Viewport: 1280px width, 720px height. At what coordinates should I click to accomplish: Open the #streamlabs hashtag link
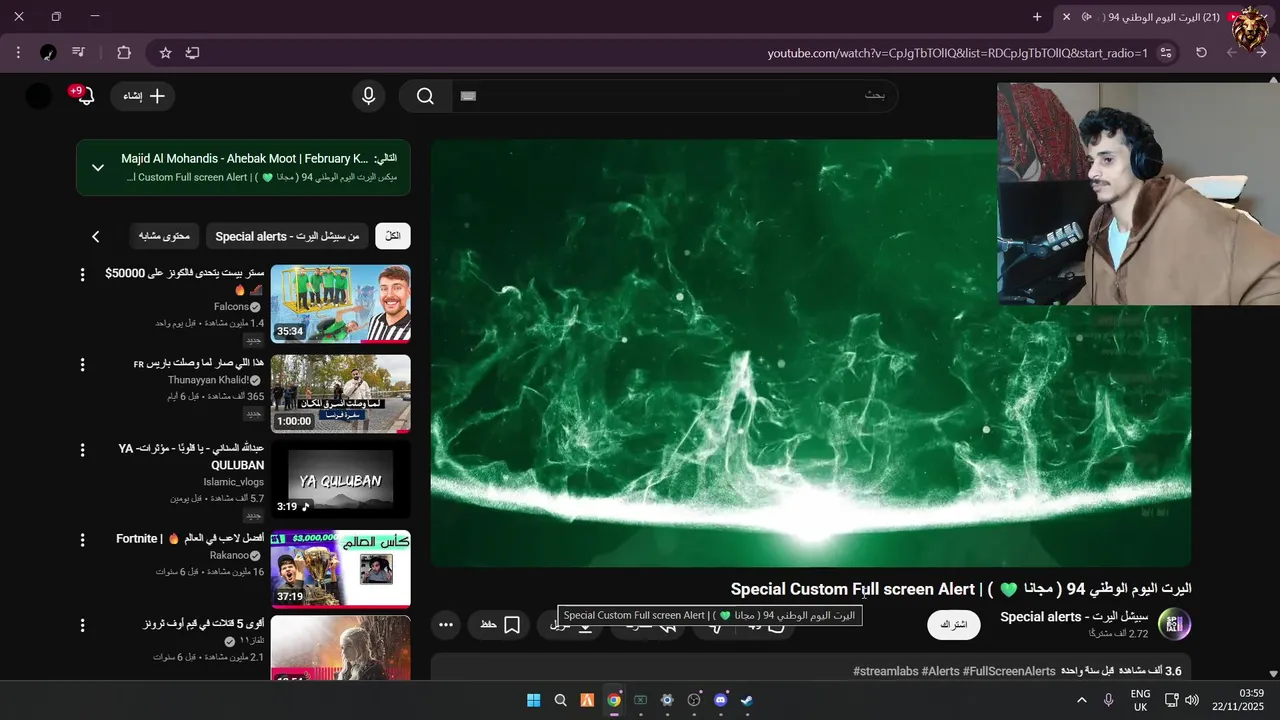pyautogui.click(x=885, y=671)
